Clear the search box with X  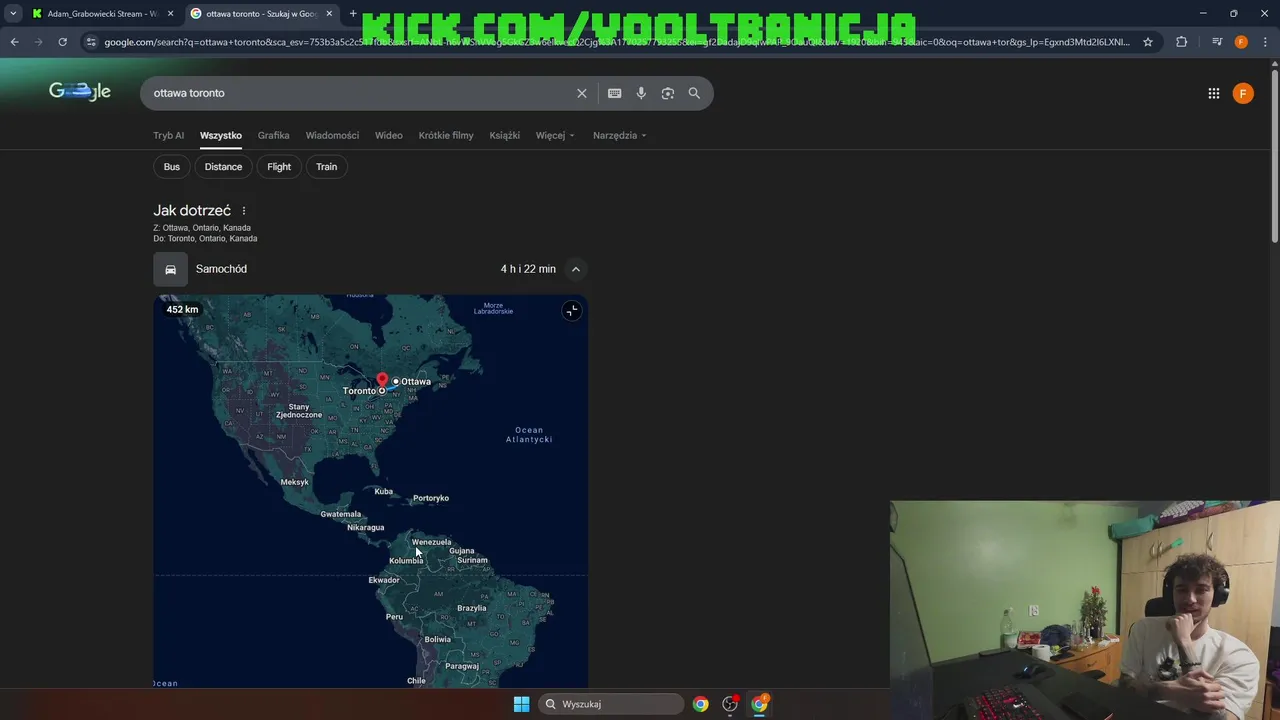point(581,93)
